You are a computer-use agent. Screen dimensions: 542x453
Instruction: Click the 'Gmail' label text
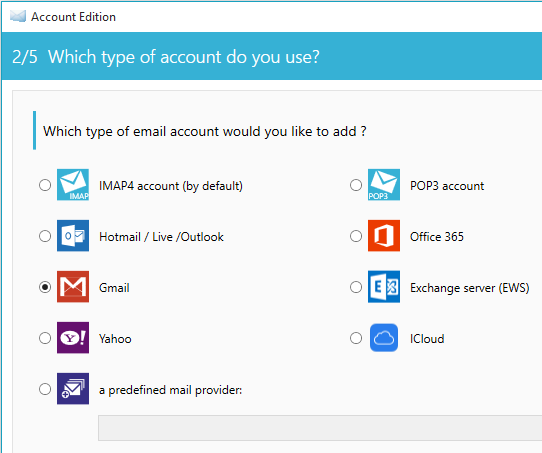pos(114,288)
